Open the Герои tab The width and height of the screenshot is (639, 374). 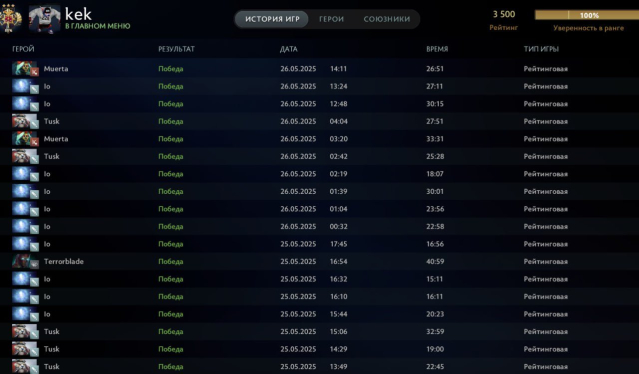pyautogui.click(x=331, y=19)
